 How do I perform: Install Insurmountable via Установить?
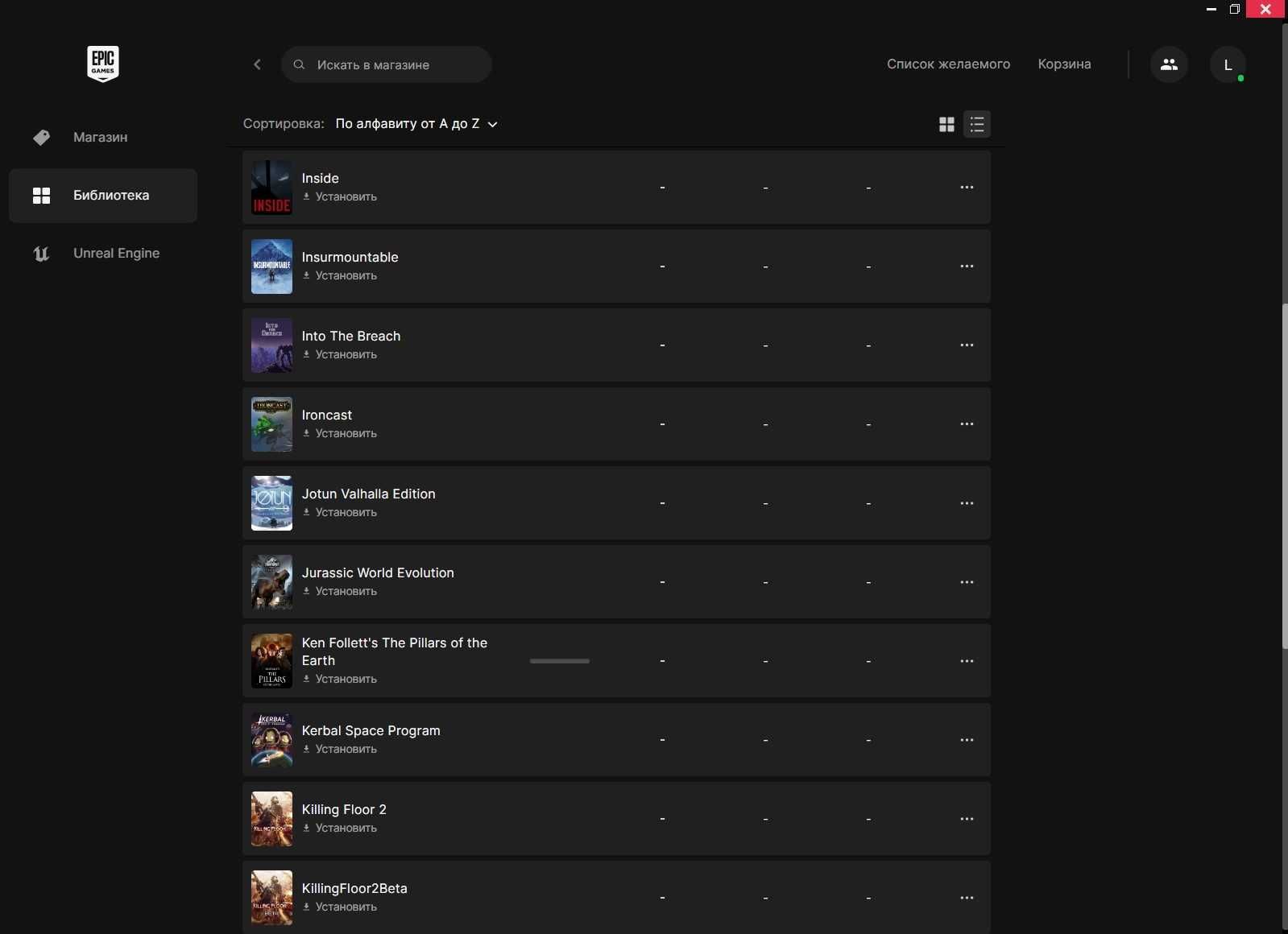tap(340, 276)
